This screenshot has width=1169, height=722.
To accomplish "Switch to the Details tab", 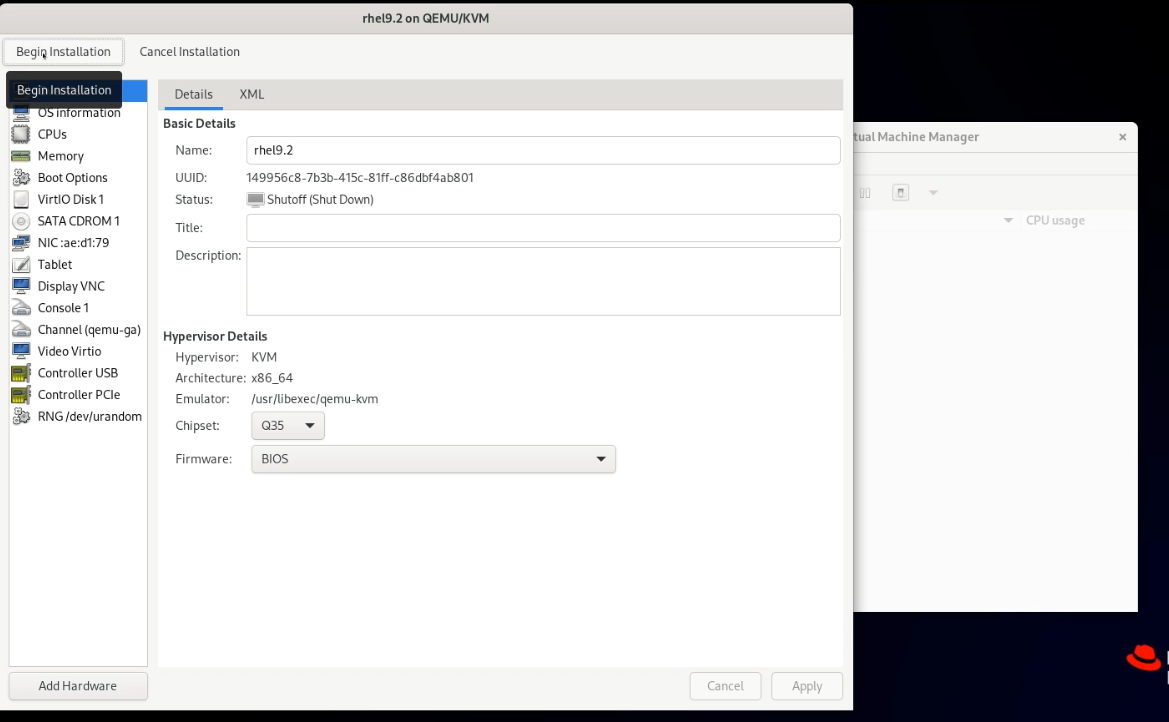I will click(x=193, y=94).
